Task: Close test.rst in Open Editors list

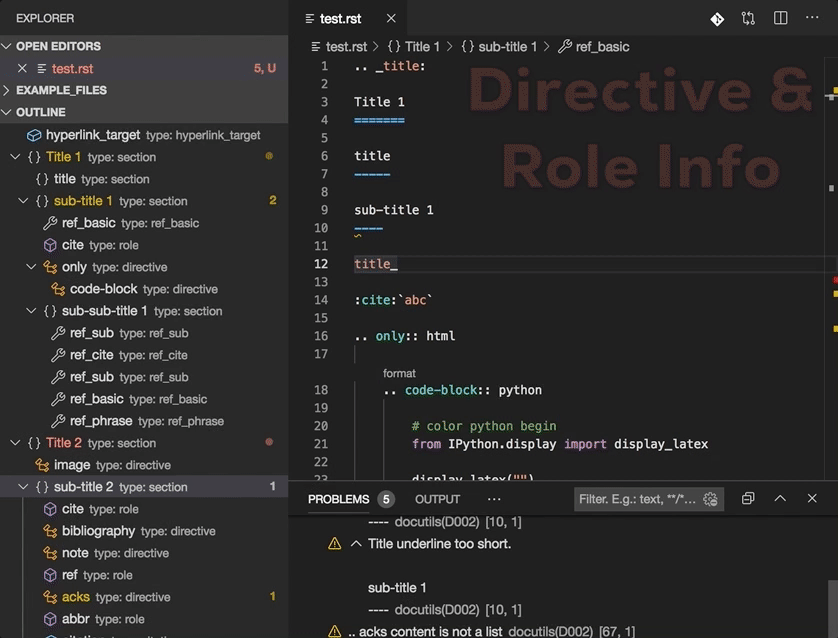Action: (x=22, y=68)
